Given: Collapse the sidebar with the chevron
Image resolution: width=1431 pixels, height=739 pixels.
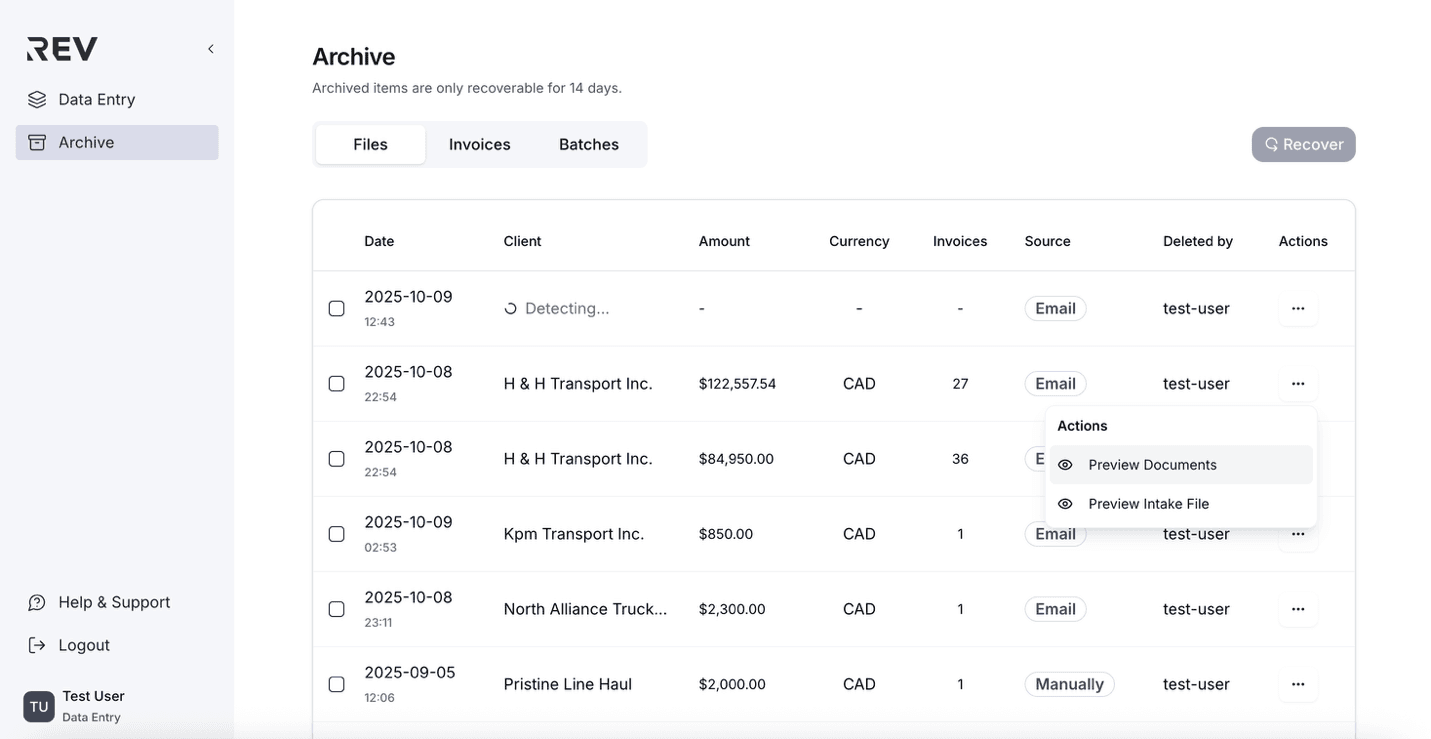Looking at the screenshot, I should coord(210,48).
